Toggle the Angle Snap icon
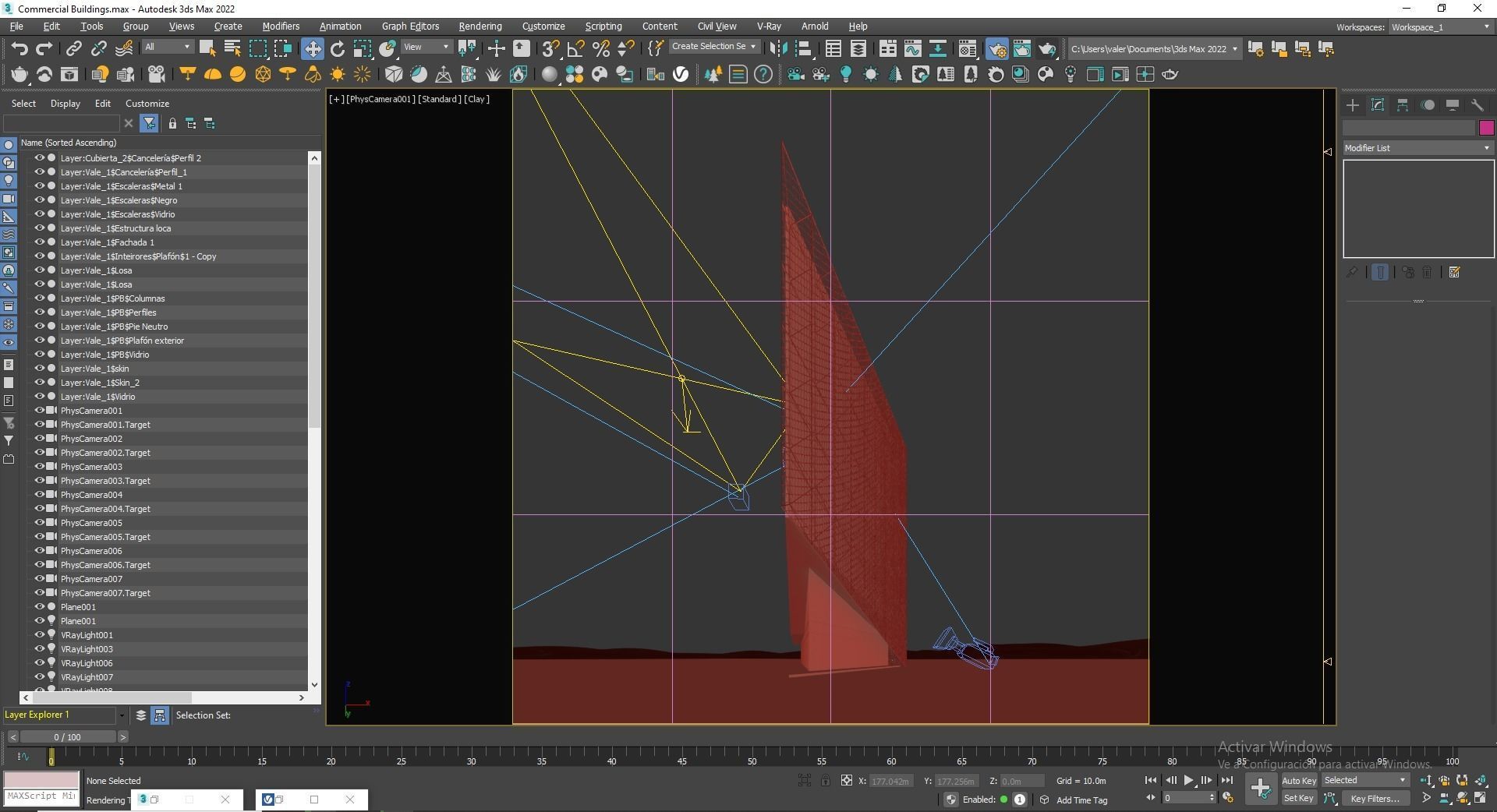Image resolution: width=1497 pixels, height=812 pixels. [575, 48]
